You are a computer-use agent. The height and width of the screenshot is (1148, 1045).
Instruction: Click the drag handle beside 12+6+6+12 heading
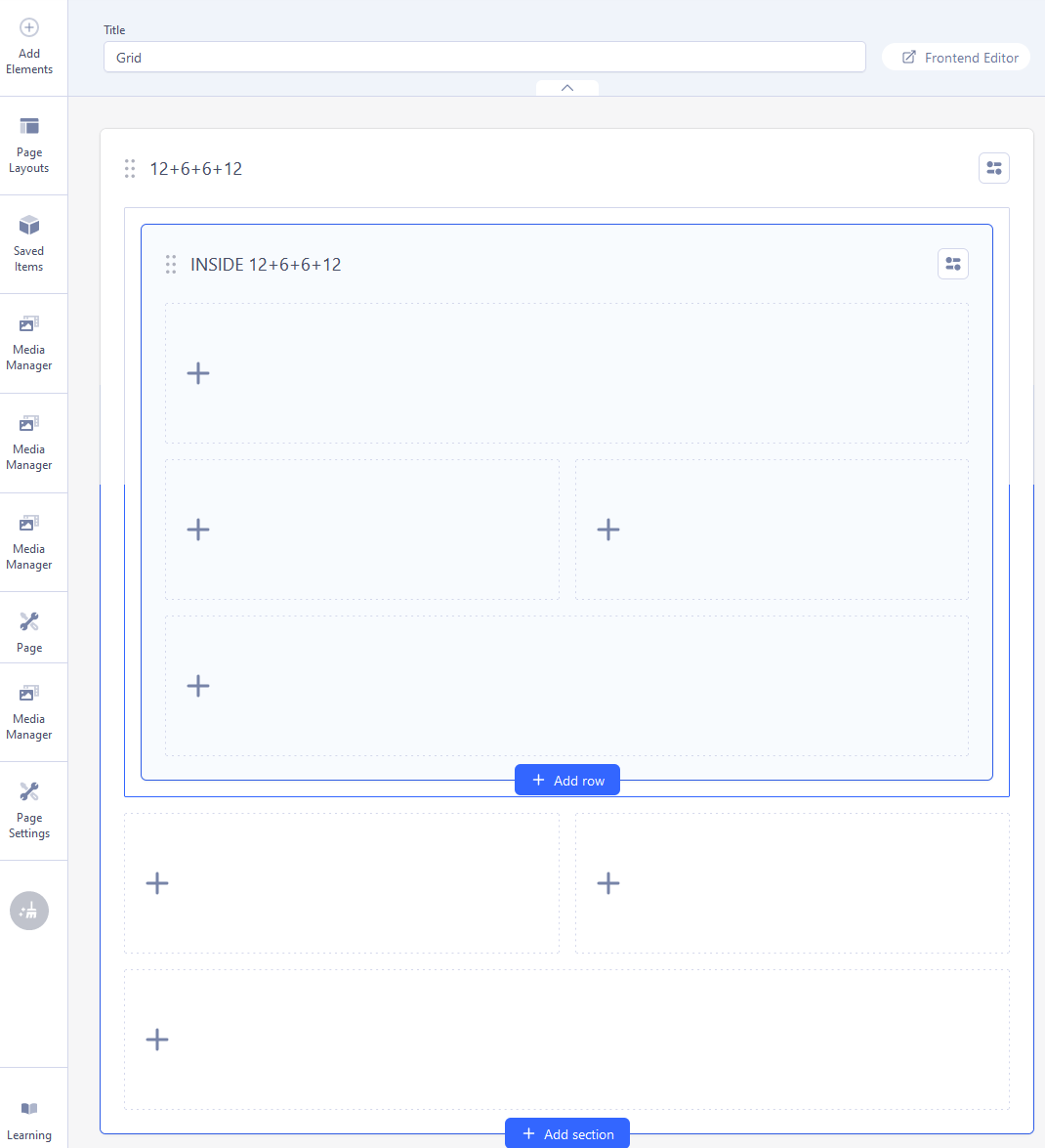[x=130, y=168]
